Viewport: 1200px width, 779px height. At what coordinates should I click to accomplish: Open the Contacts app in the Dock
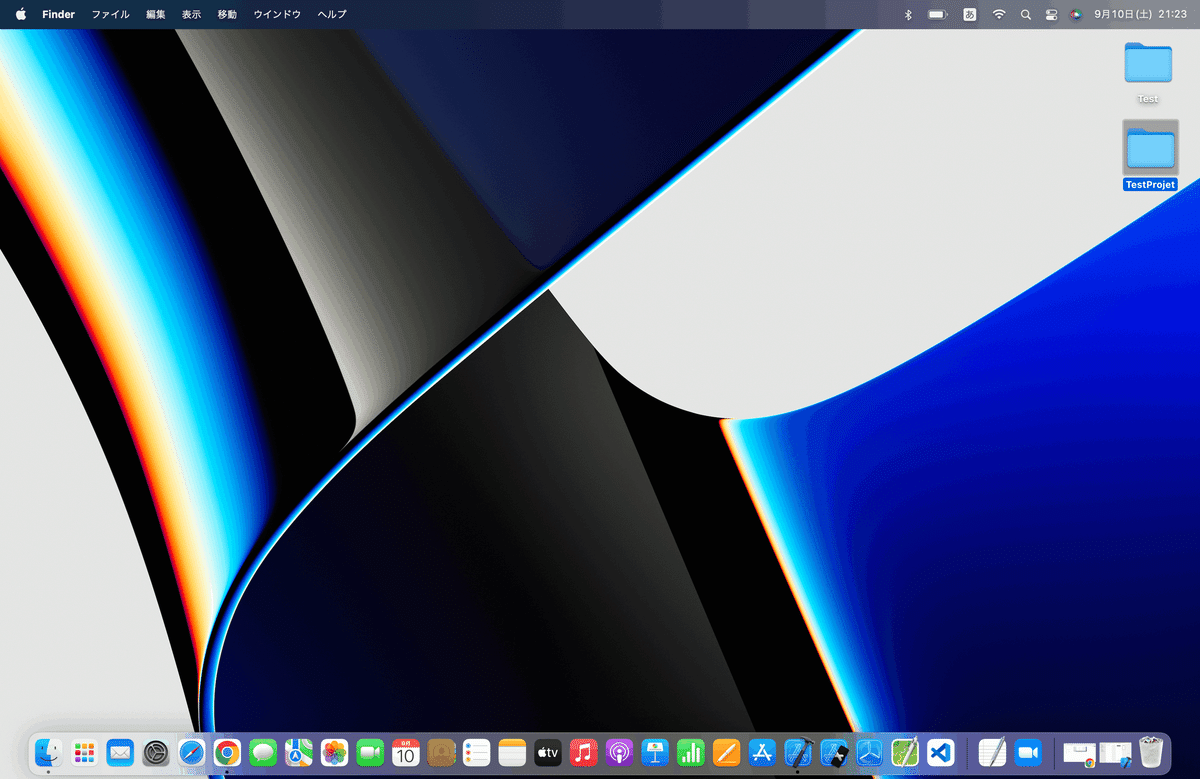[x=441, y=752]
